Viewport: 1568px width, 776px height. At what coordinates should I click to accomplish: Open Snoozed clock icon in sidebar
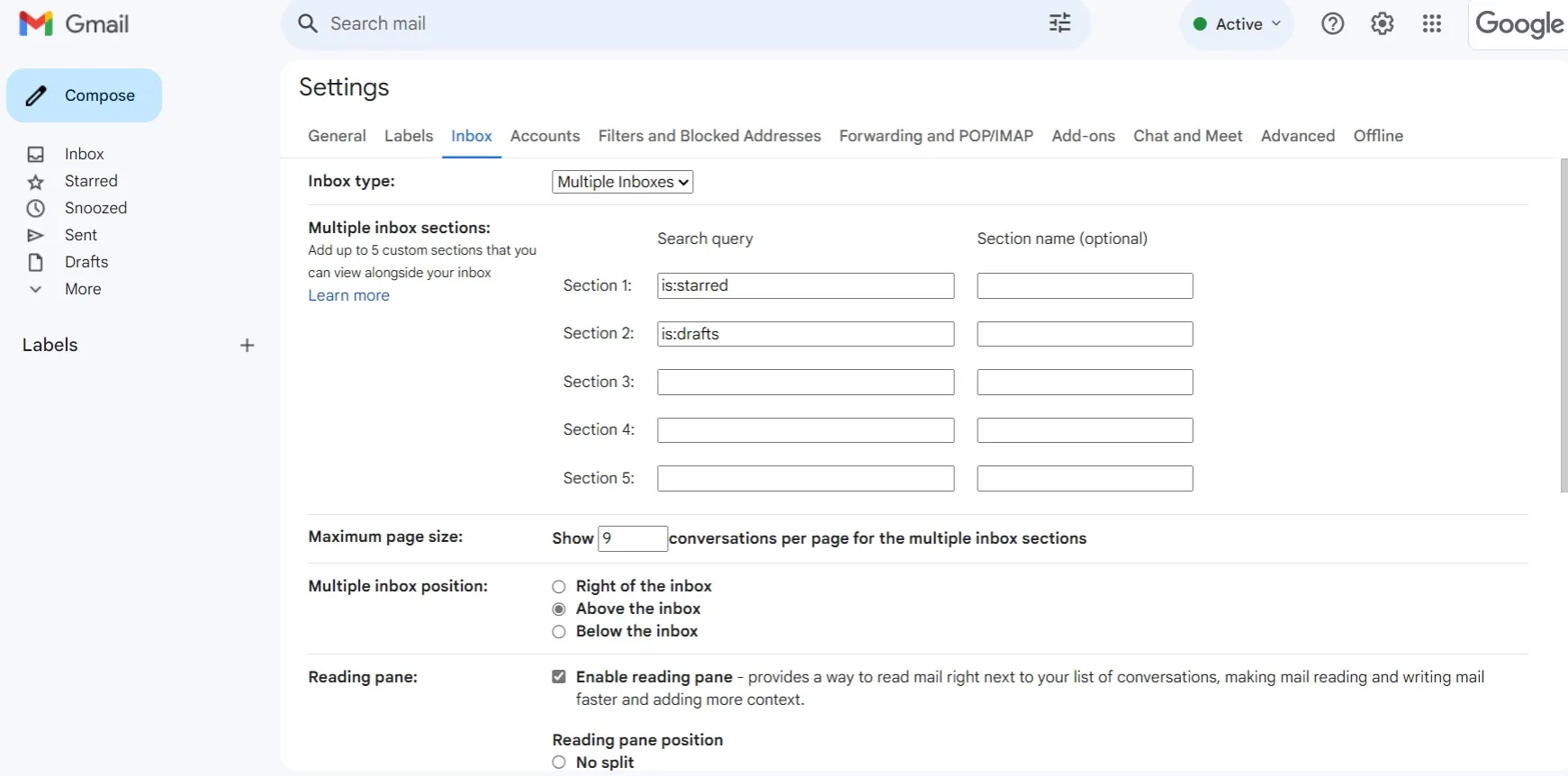pos(36,209)
